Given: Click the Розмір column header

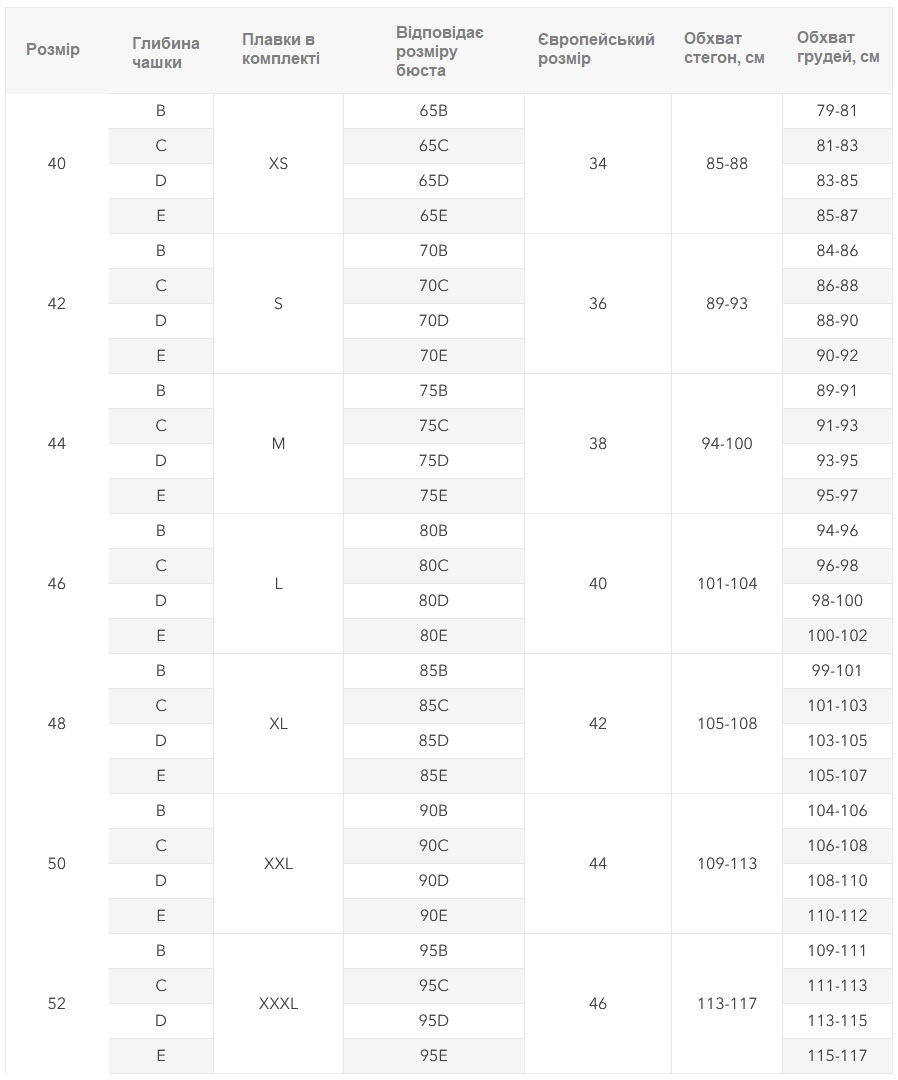Looking at the screenshot, I should (53, 50).
